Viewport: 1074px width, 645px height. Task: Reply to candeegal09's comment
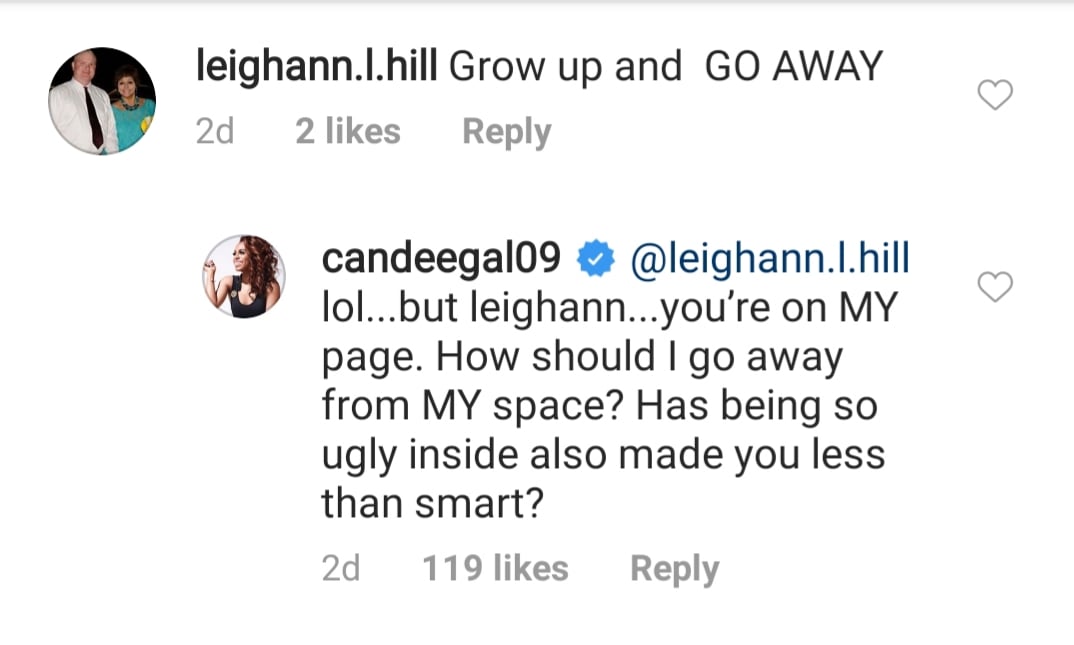(674, 568)
